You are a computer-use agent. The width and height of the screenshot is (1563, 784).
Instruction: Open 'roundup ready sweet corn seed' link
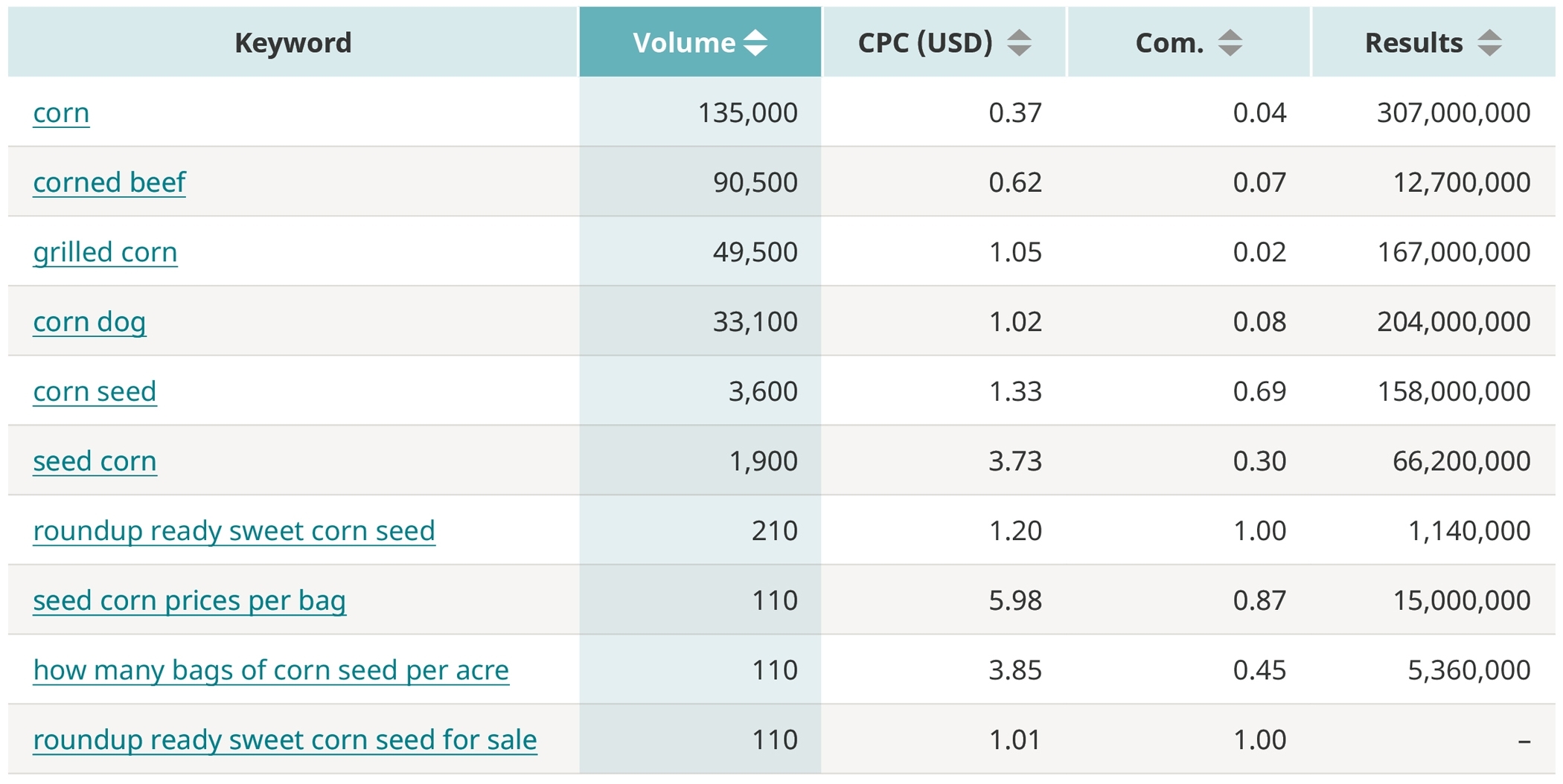click(x=234, y=531)
